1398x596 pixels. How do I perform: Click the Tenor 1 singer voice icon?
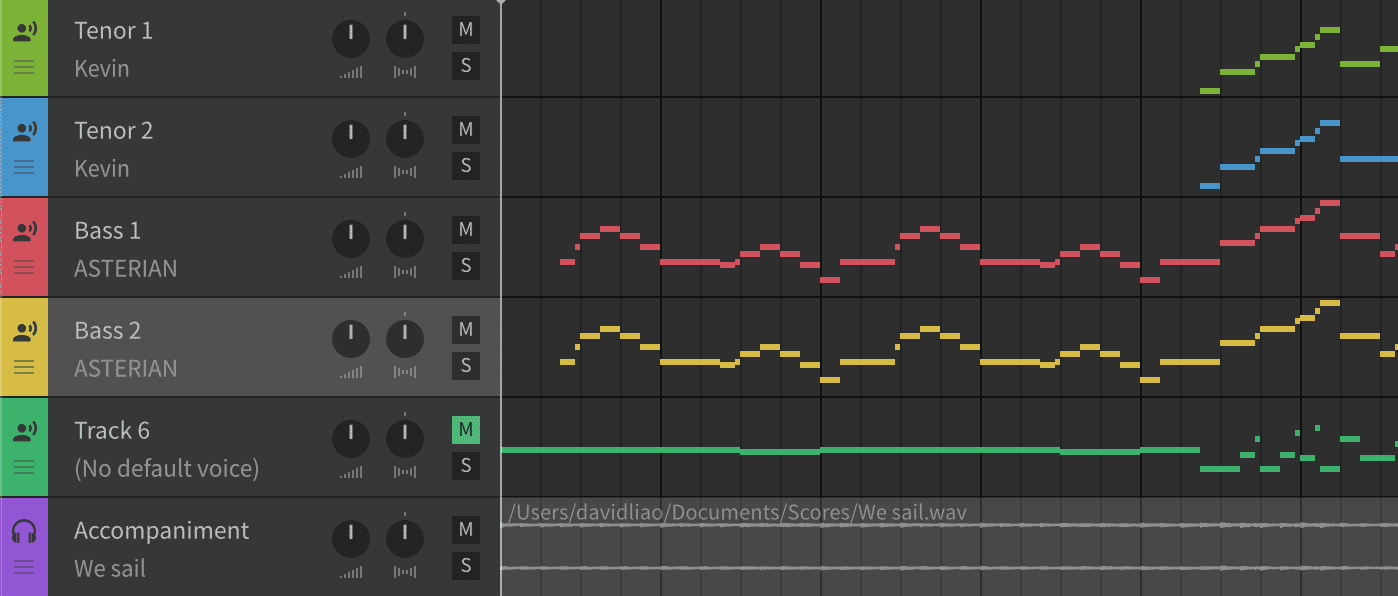[x=24, y=31]
